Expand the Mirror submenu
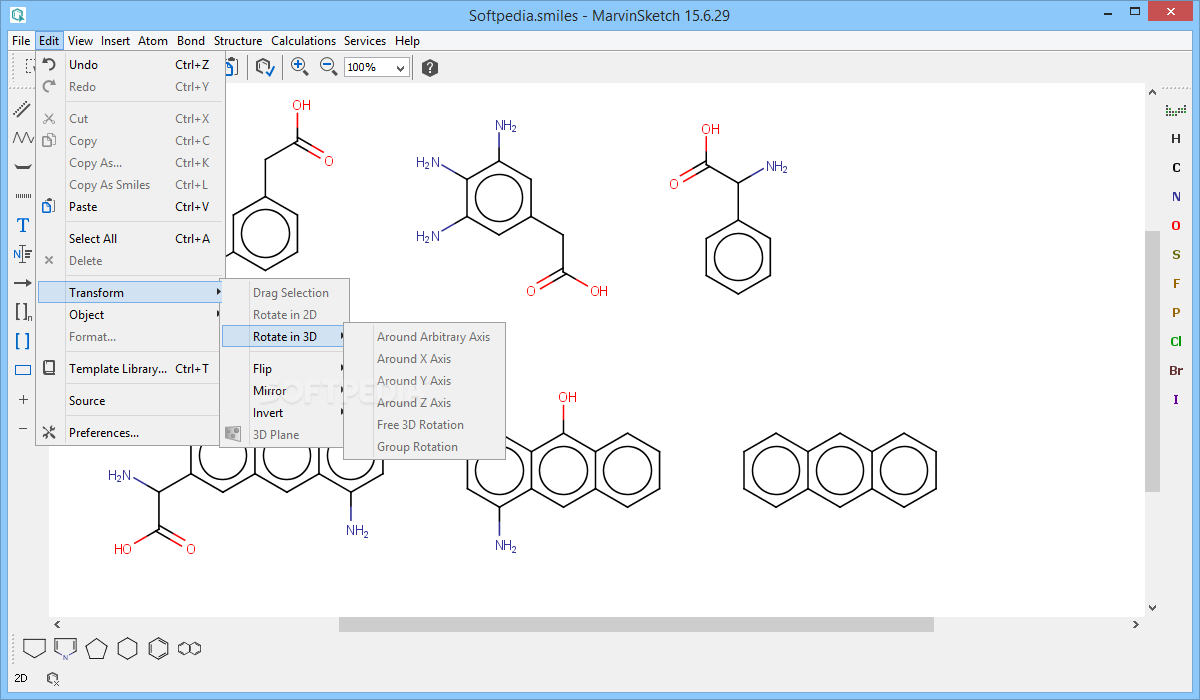 coord(284,391)
